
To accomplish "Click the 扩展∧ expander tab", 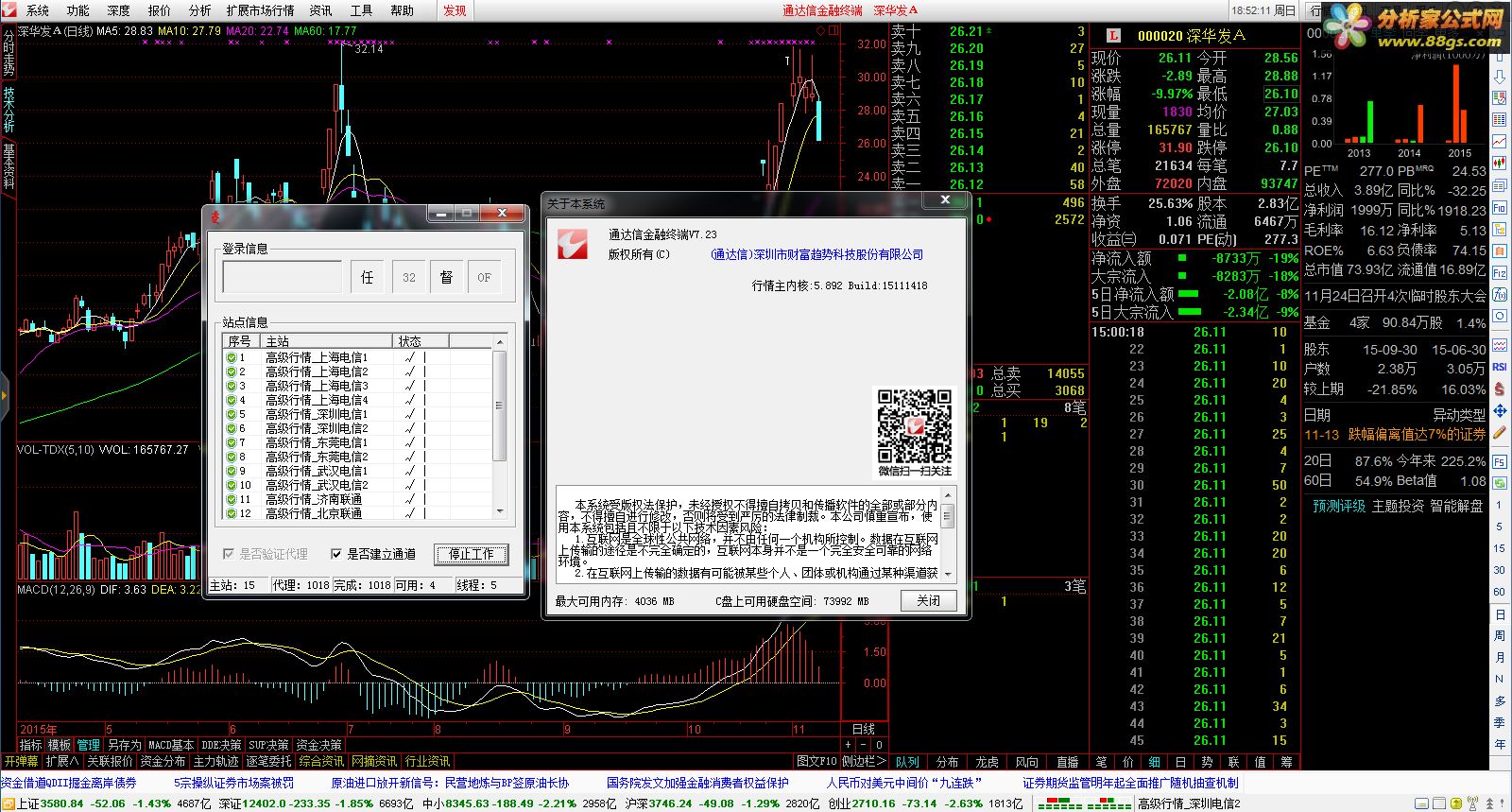I will pyautogui.click(x=62, y=761).
